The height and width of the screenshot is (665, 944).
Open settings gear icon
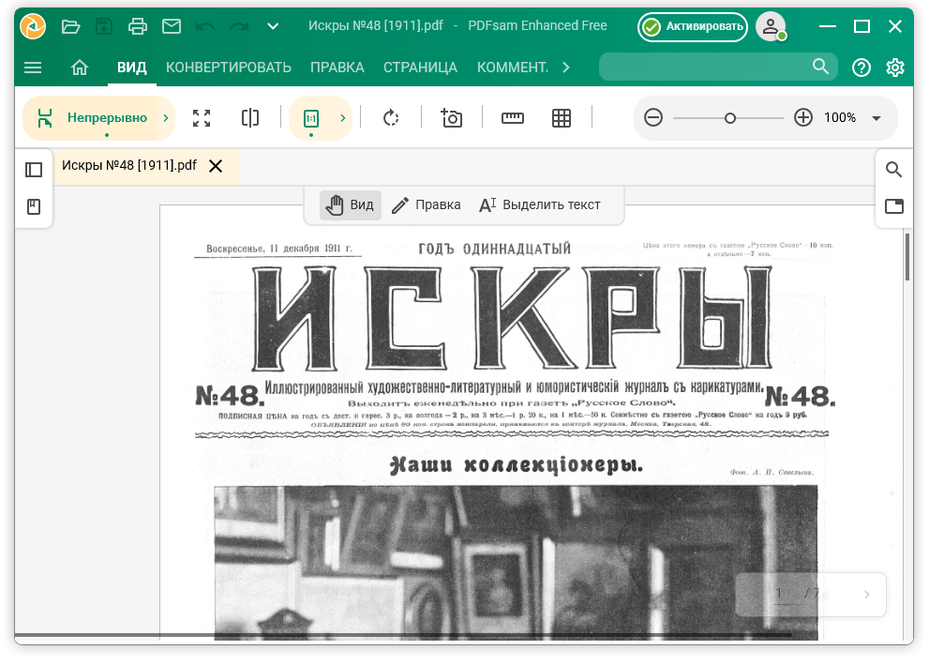[895, 67]
